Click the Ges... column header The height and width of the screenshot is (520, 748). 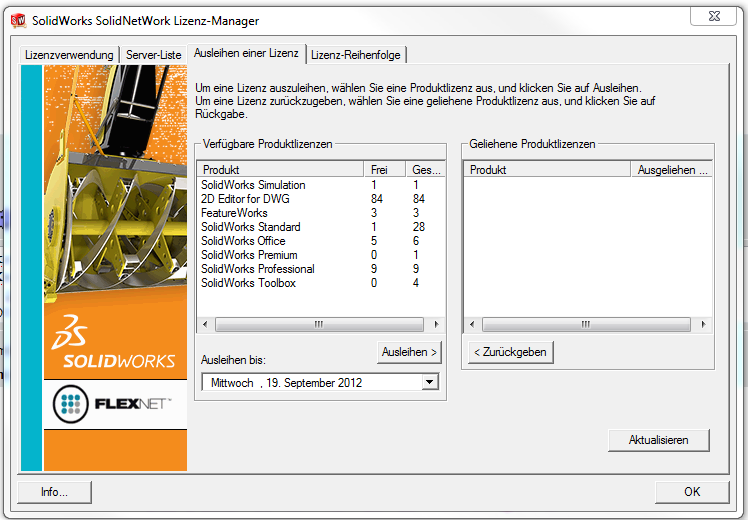(426, 169)
